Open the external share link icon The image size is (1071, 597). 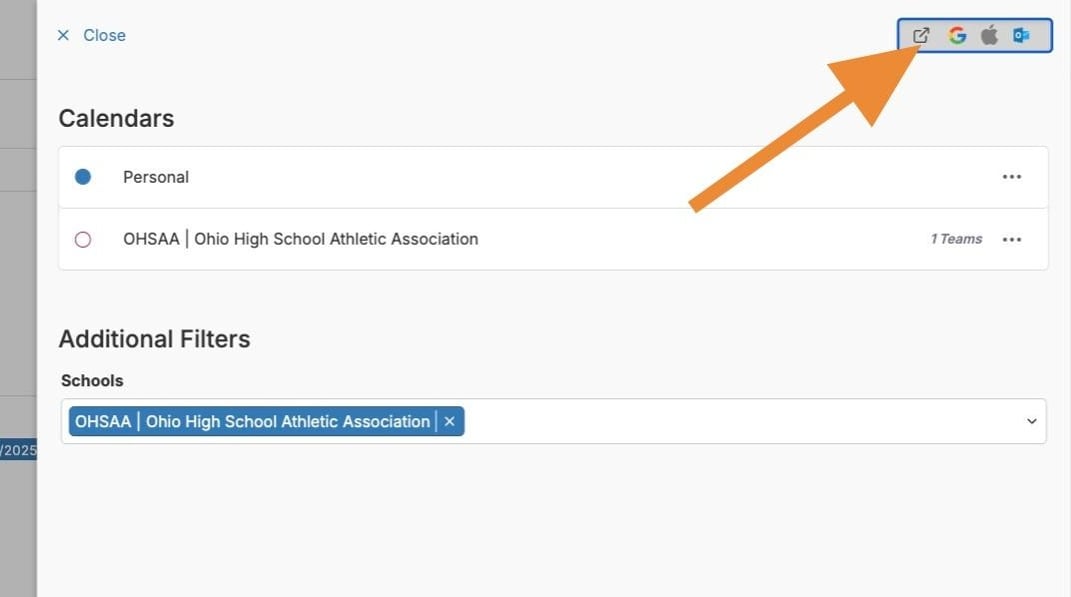coord(921,35)
